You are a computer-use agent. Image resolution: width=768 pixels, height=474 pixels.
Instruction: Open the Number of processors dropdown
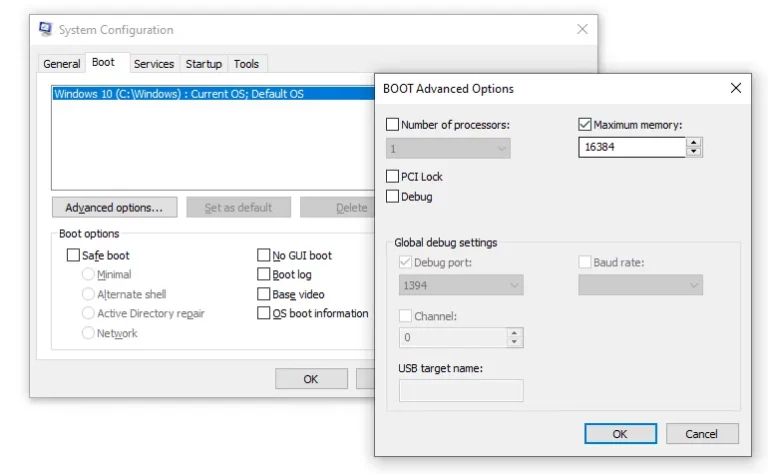point(448,148)
